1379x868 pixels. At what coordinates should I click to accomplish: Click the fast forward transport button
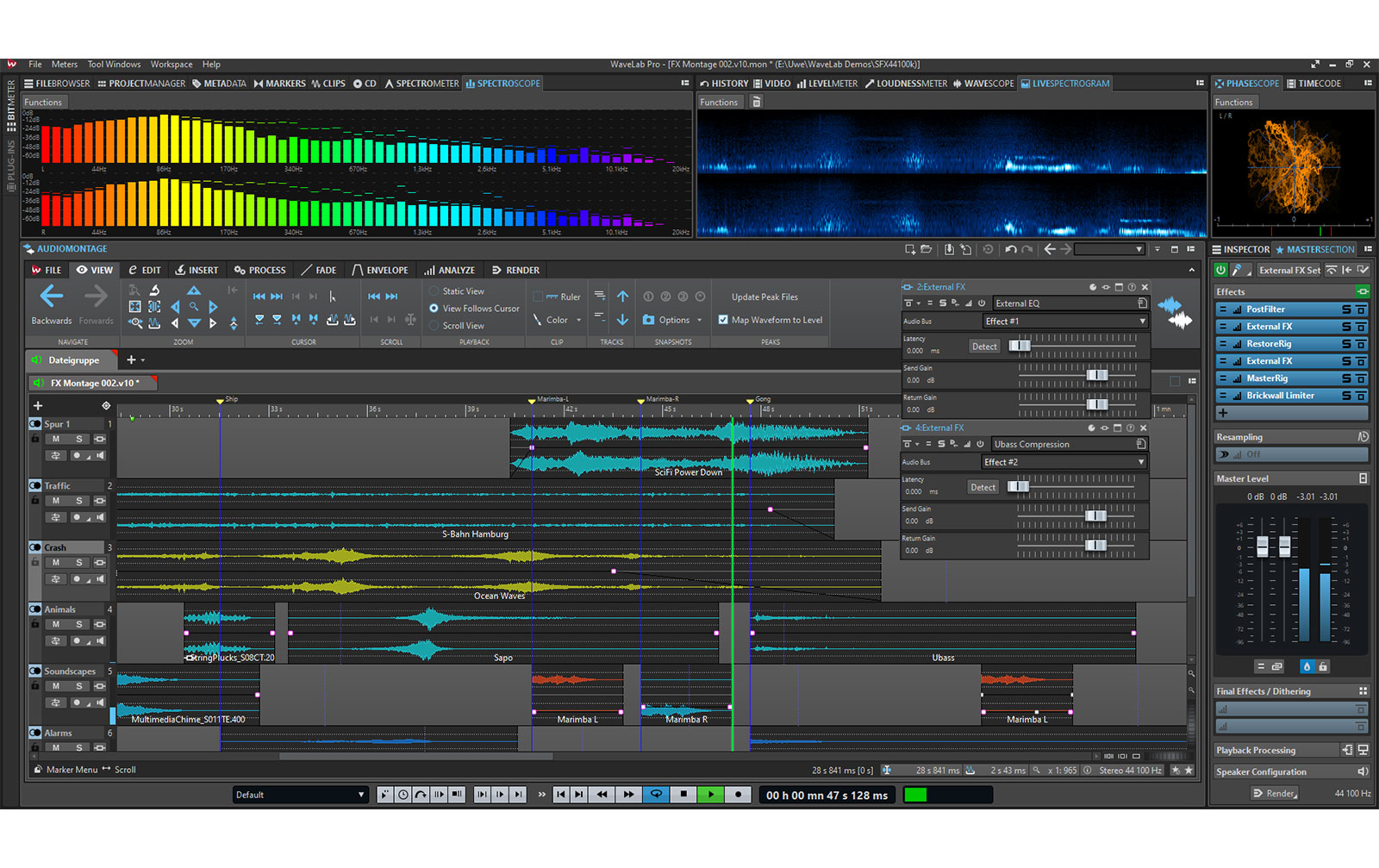click(x=628, y=795)
